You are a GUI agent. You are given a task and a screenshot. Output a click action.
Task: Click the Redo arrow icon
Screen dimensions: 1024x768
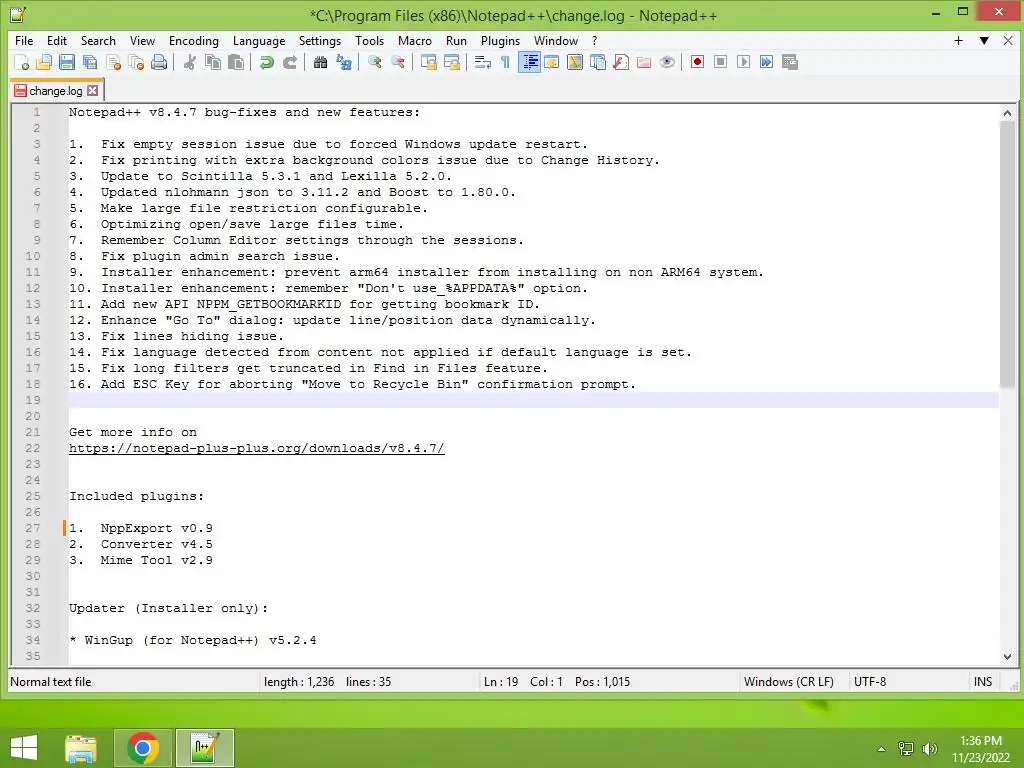pyautogui.click(x=289, y=62)
